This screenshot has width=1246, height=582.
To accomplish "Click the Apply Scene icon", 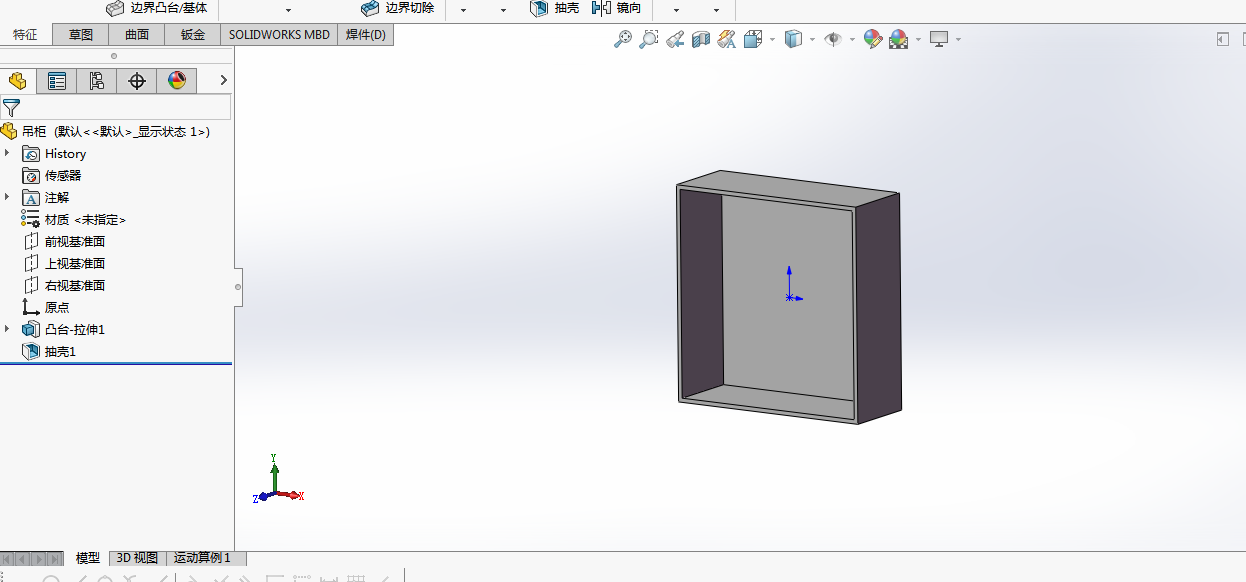I will tap(899, 39).
